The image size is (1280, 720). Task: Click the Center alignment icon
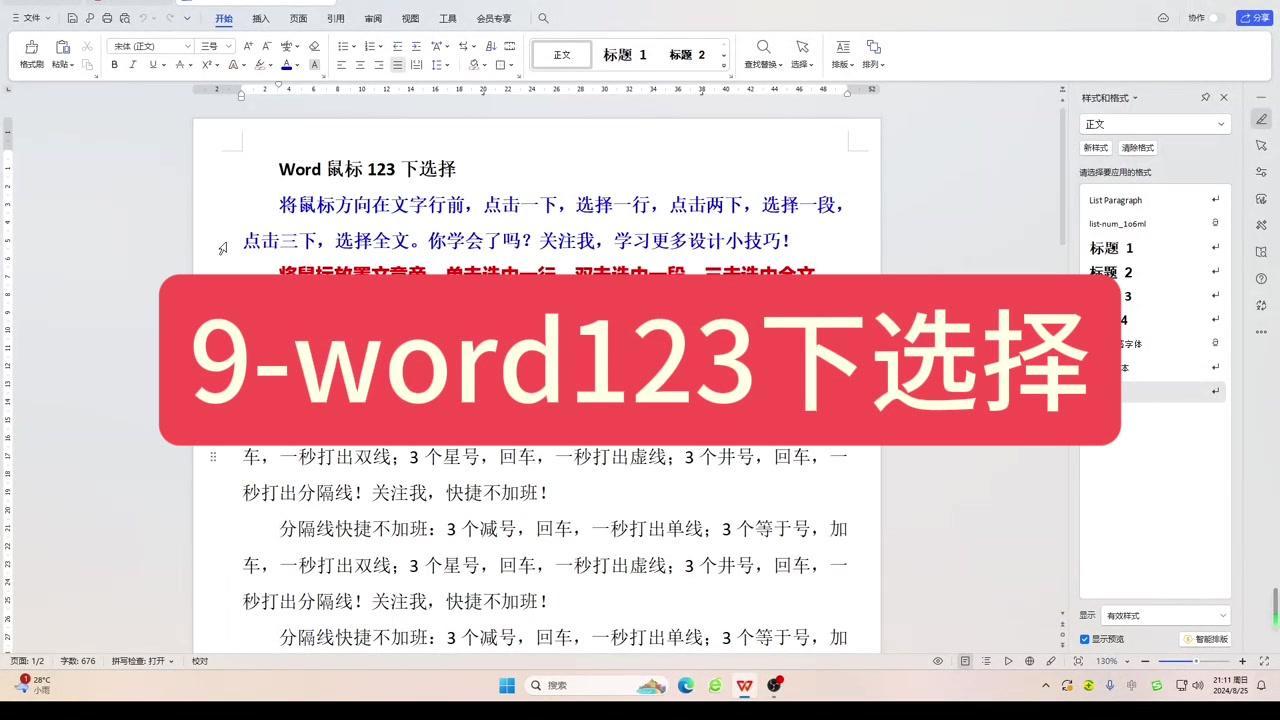pos(360,65)
